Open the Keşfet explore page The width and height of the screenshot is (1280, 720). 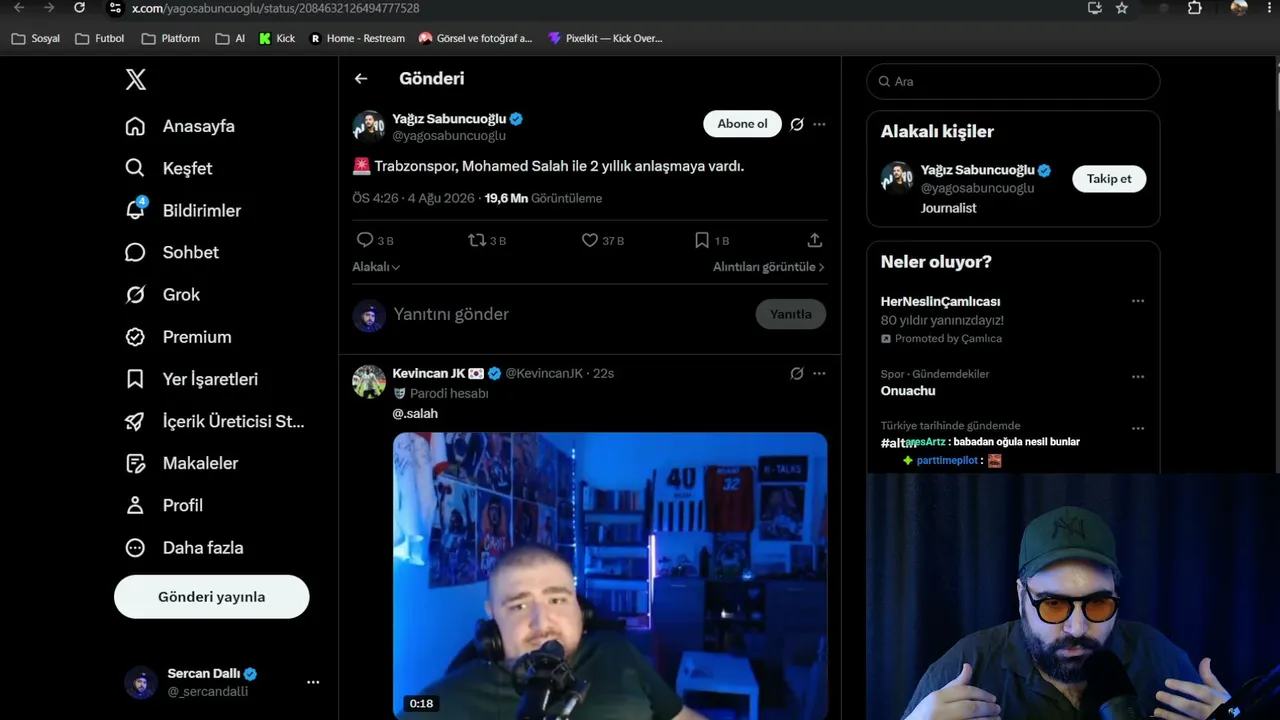pos(168,168)
